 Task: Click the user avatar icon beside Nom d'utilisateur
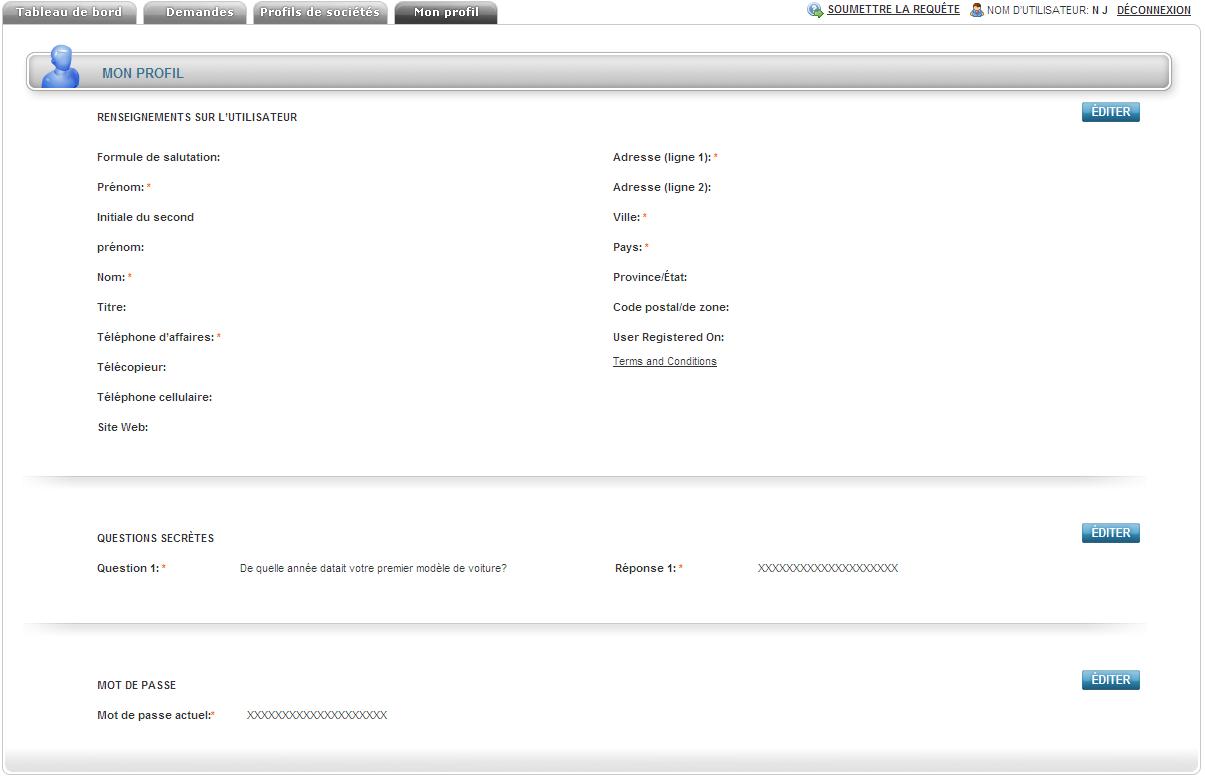[x=977, y=10]
